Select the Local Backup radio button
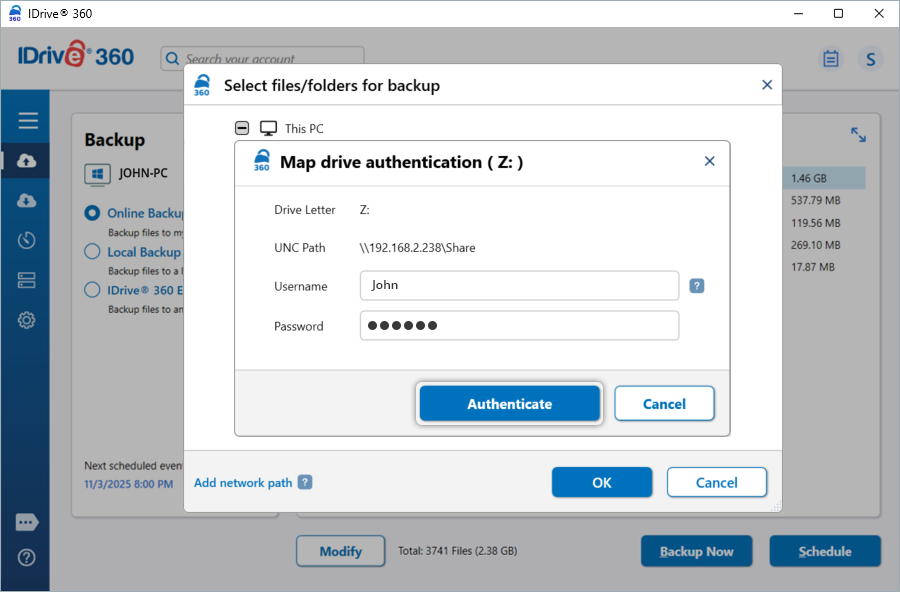The width and height of the screenshot is (900, 592). pos(92,252)
